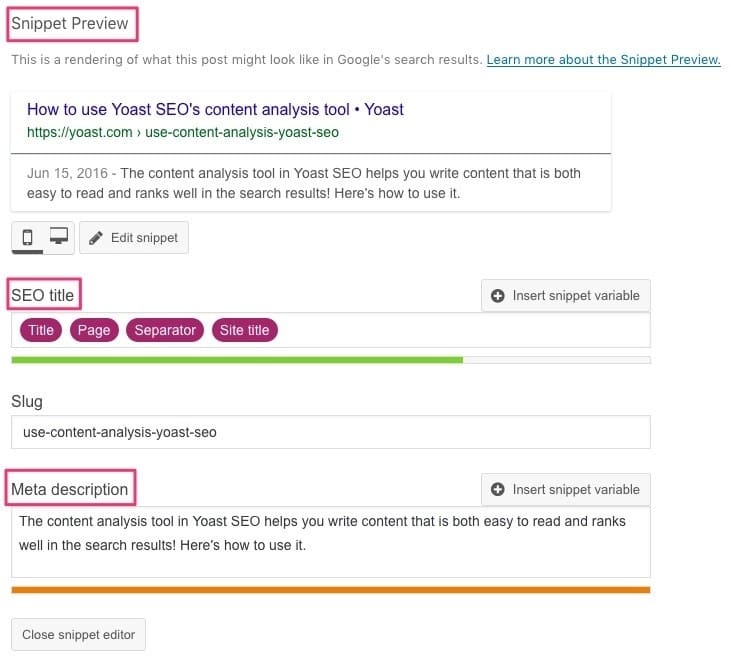
Task: Open Insert snippet variable for Meta description
Action: tap(565, 490)
